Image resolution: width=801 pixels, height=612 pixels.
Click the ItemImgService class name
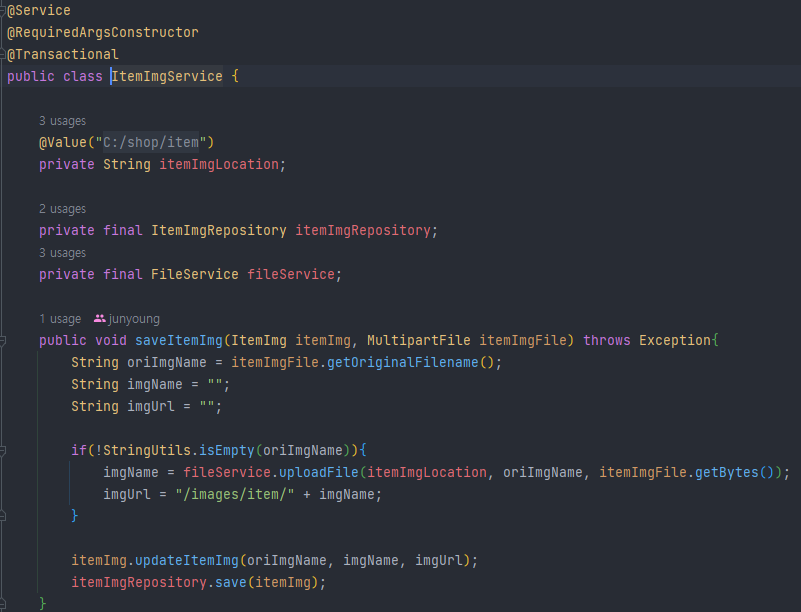coord(167,77)
